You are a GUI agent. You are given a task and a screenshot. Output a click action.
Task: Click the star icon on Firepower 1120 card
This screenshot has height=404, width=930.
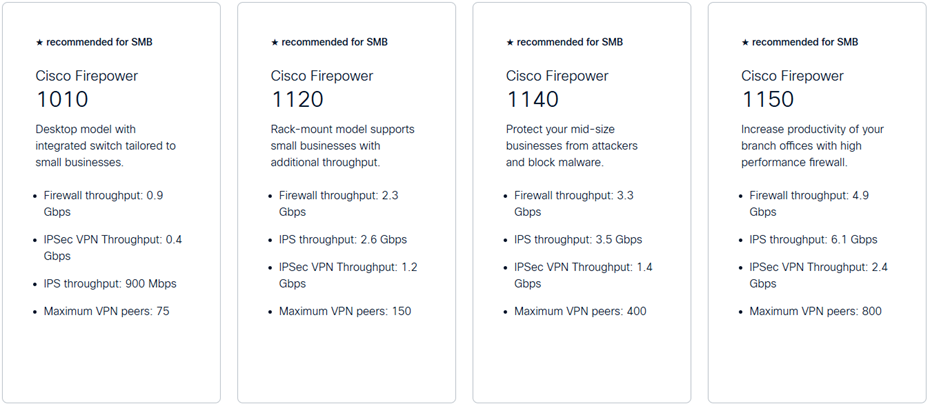275,42
